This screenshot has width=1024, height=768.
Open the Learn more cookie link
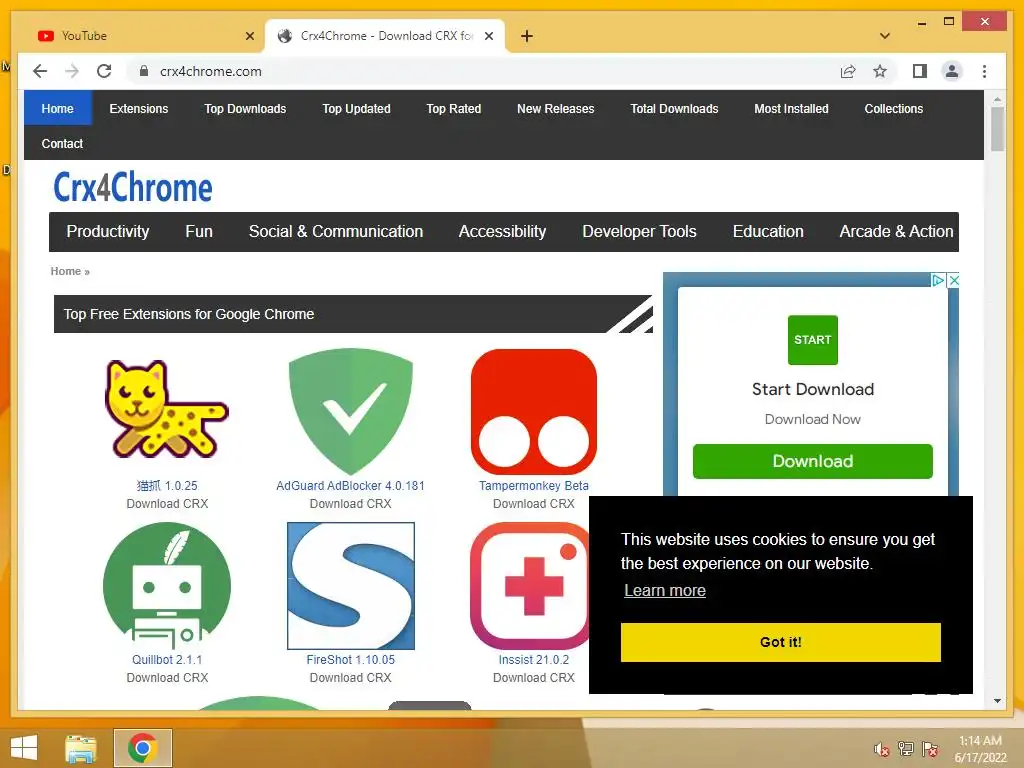pyautogui.click(x=665, y=590)
